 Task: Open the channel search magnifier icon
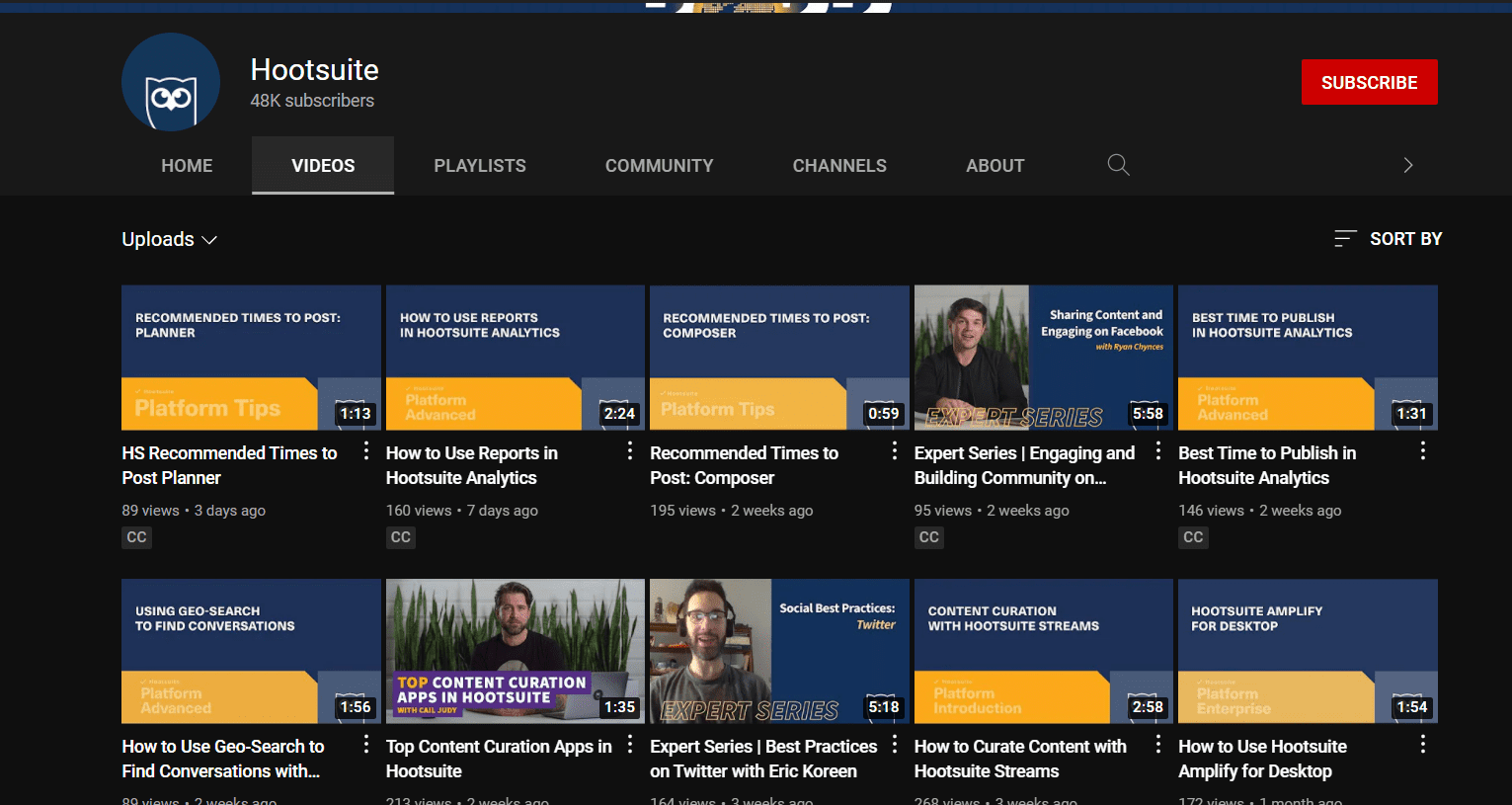(x=1118, y=165)
